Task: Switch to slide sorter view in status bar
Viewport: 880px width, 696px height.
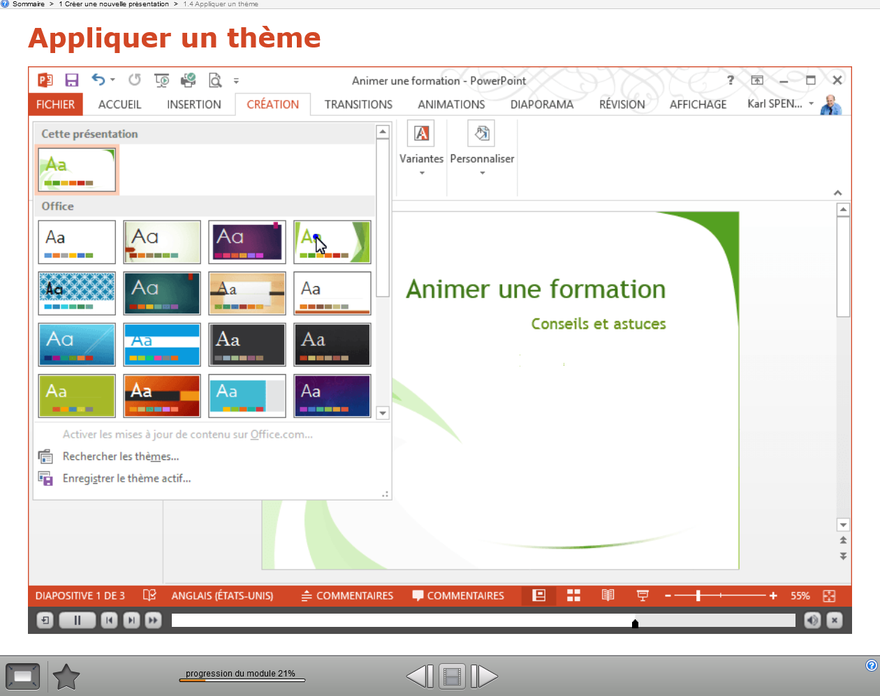Action: coord(574,595)
